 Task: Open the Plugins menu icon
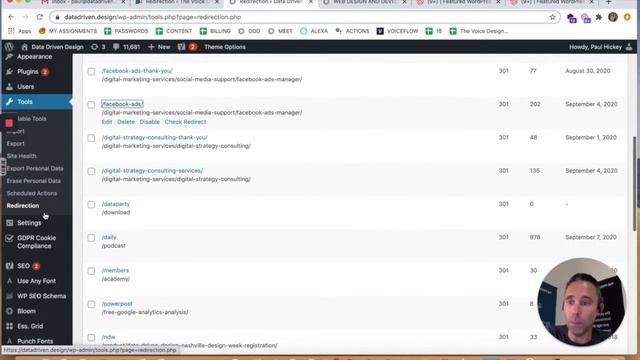(x=9, y=71)
